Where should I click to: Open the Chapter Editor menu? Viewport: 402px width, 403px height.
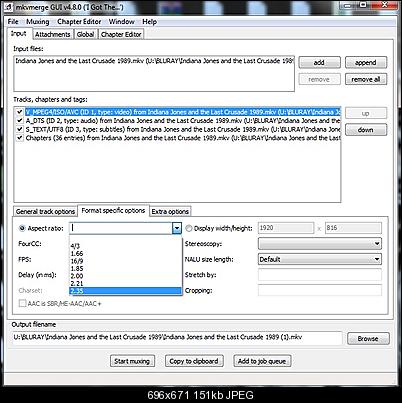point(79,22)
